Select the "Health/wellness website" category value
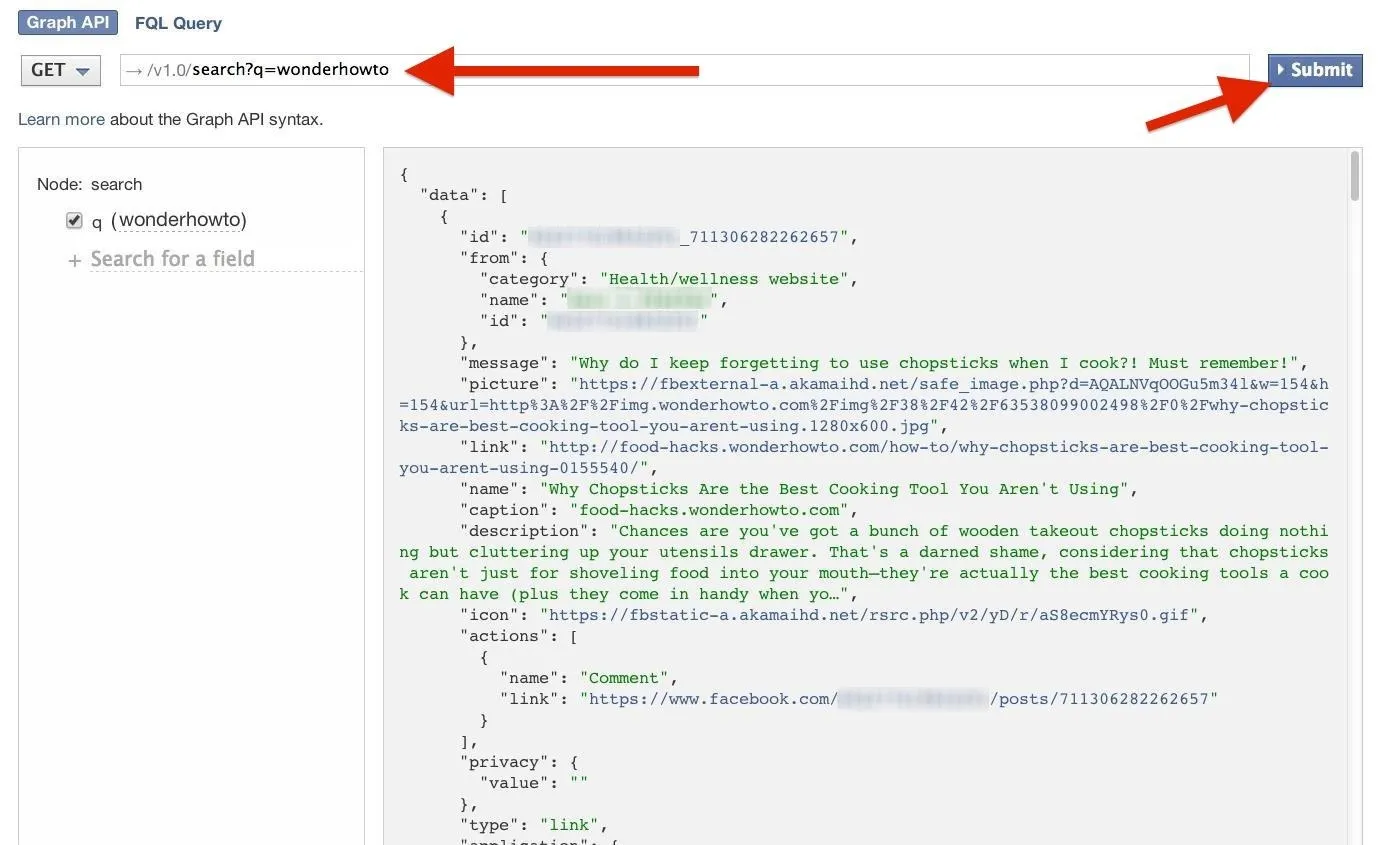Viewport: 1378px width, 845px height. 724,279
